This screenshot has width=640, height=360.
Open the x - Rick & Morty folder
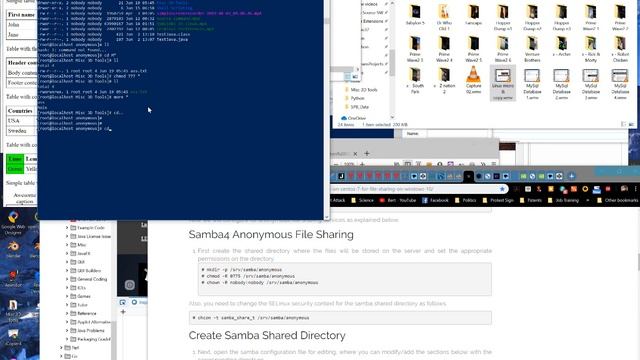[591, 49]
